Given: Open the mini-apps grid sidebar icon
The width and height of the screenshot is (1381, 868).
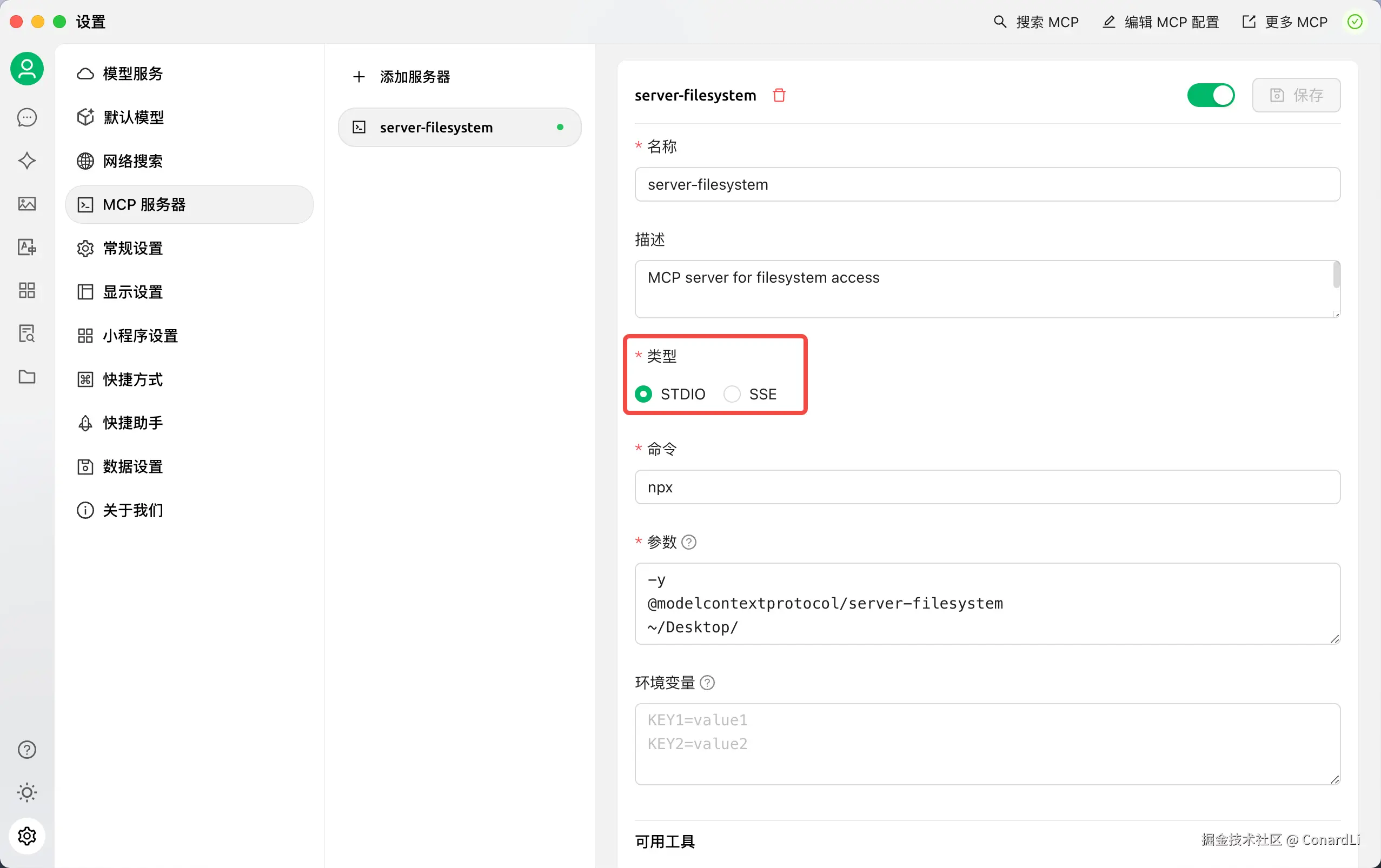Looking at the screenshot, I should 27,290.
